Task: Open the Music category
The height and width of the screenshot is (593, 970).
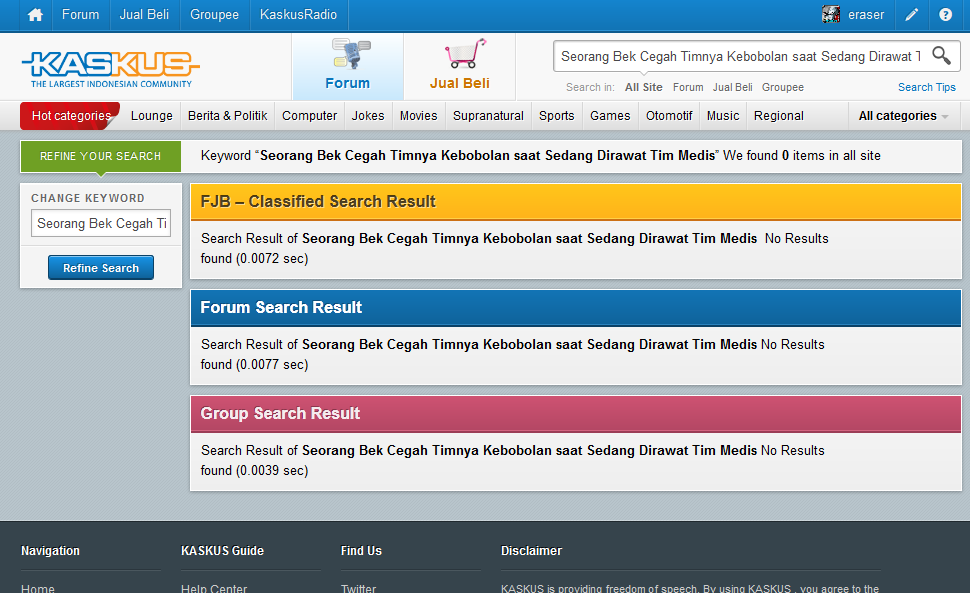Action: (x=723, y=116)
